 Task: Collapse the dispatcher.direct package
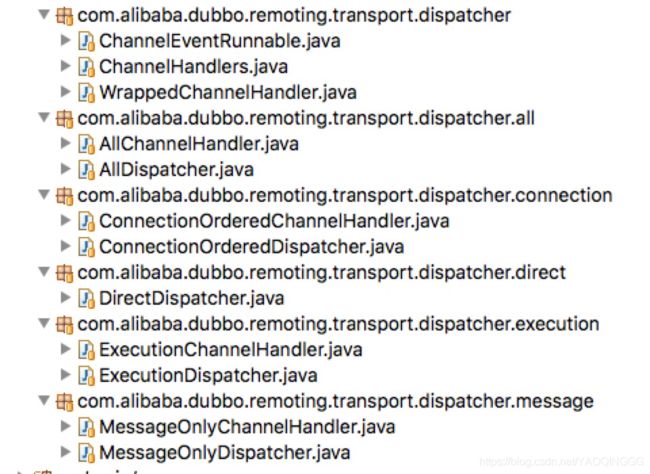coord(44,272)
